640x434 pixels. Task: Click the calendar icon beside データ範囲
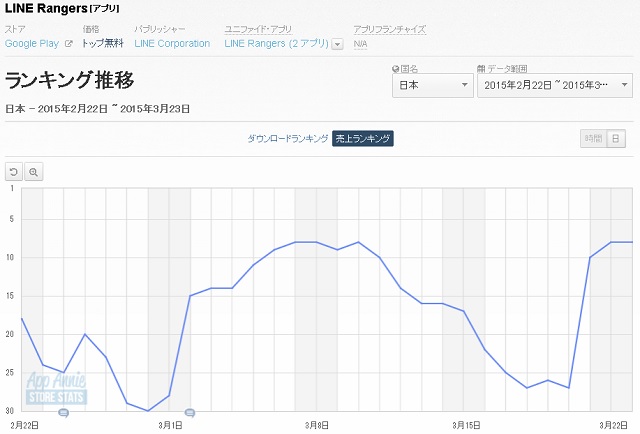tap(481, 69)
